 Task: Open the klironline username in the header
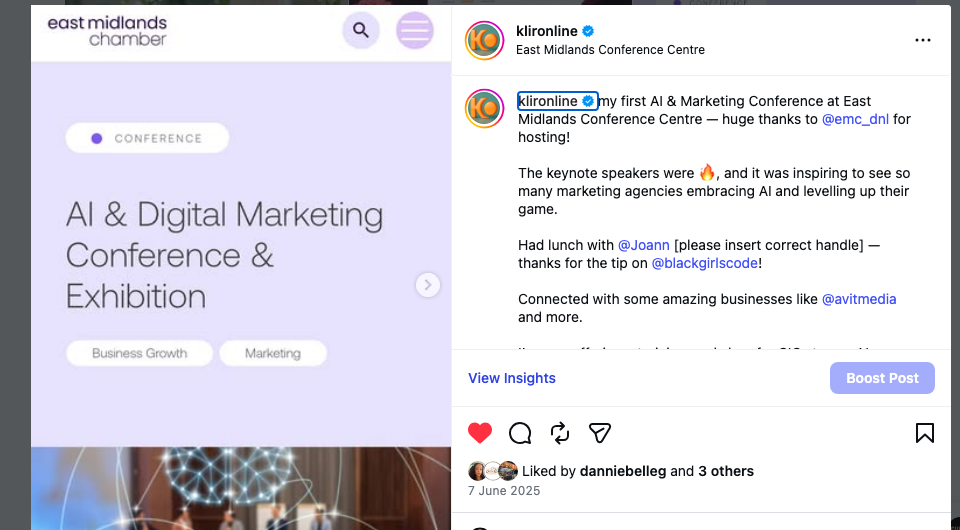547,31
